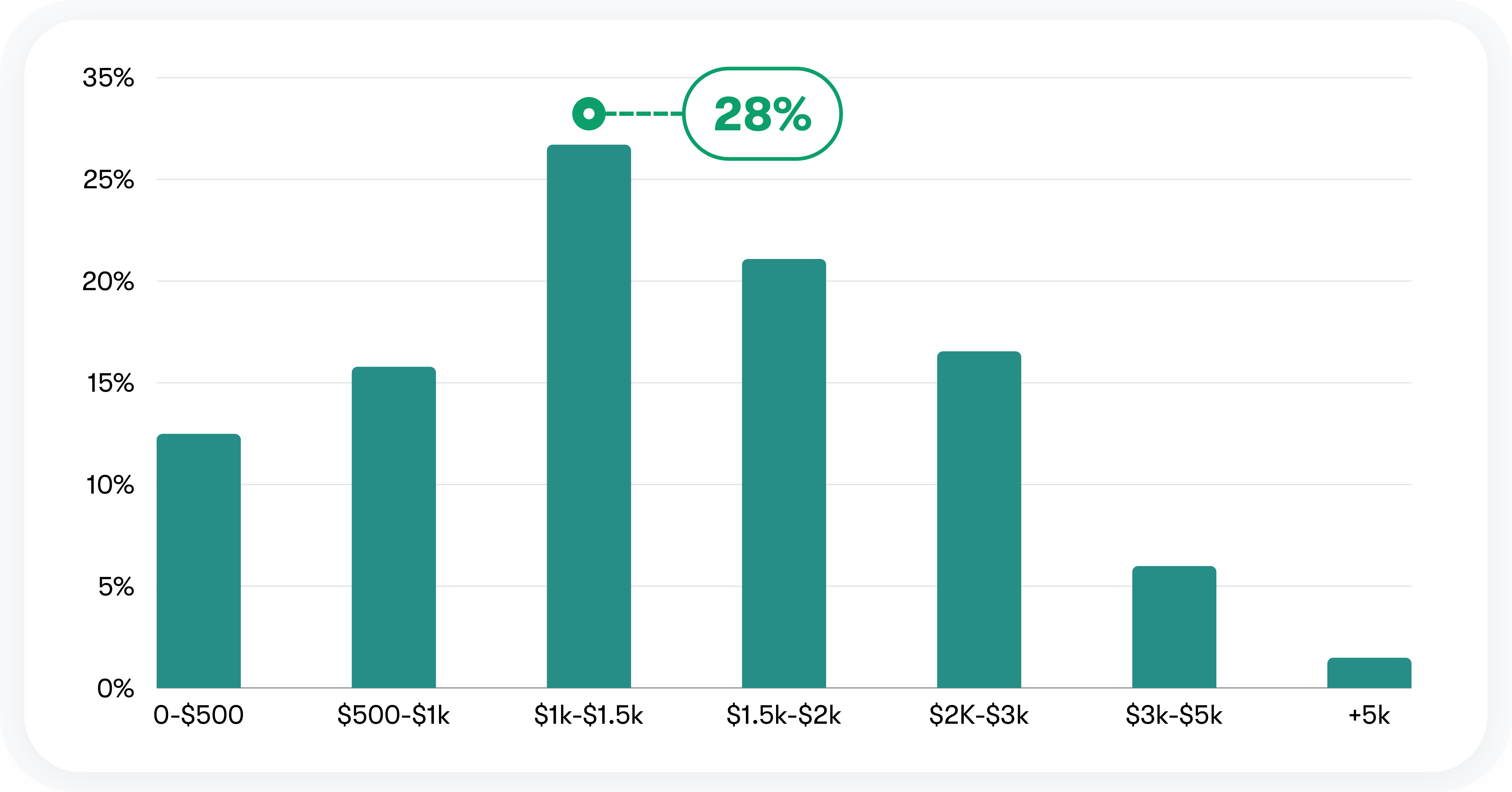Click the 20% y-axis label
This screenshot has width=1512, height=792.
pyautogui.click(x=109, y=281)
